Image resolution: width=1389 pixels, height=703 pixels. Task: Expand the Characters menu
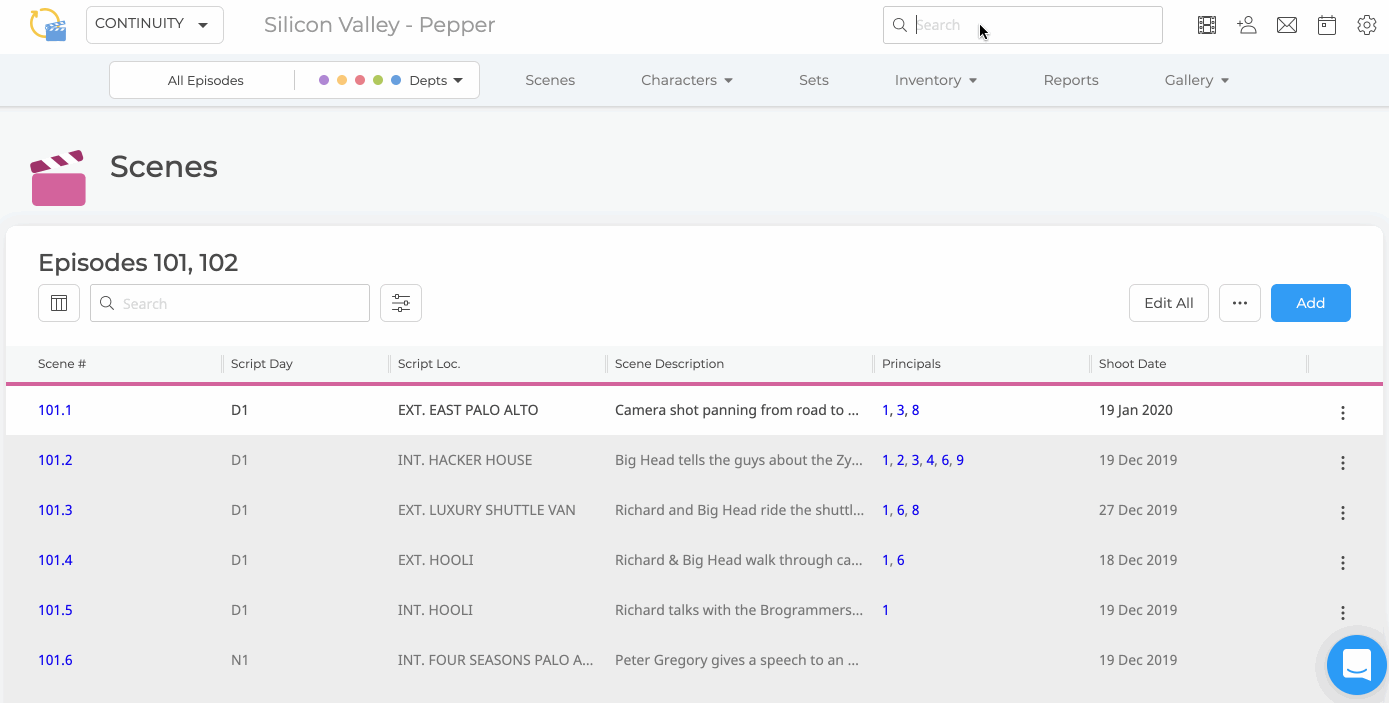tap(687, 80)
